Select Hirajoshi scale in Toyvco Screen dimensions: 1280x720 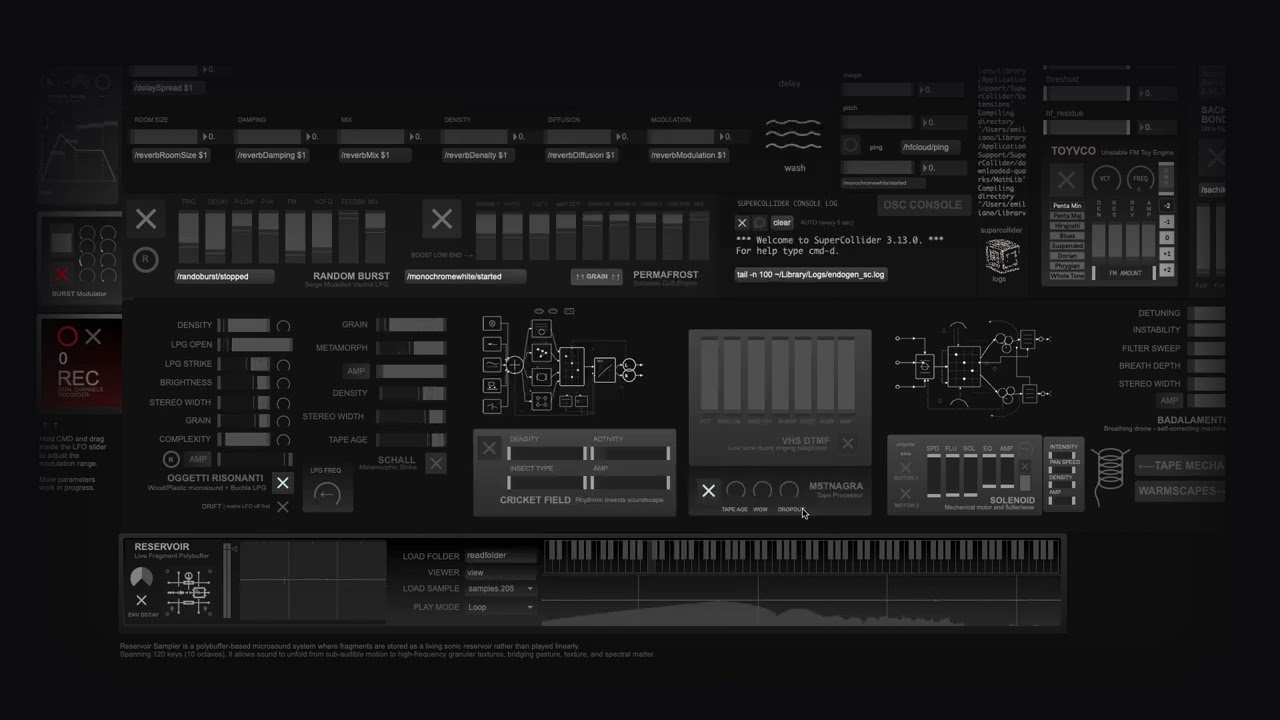click(x=1068, y=226)
